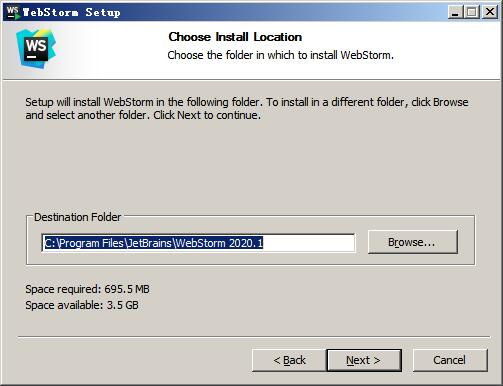Image resolution: width=503 pixels, height=386 pixels.
Task: Click the 'Space available: 3.5 GB' text
Action: [x=82, y=305]
